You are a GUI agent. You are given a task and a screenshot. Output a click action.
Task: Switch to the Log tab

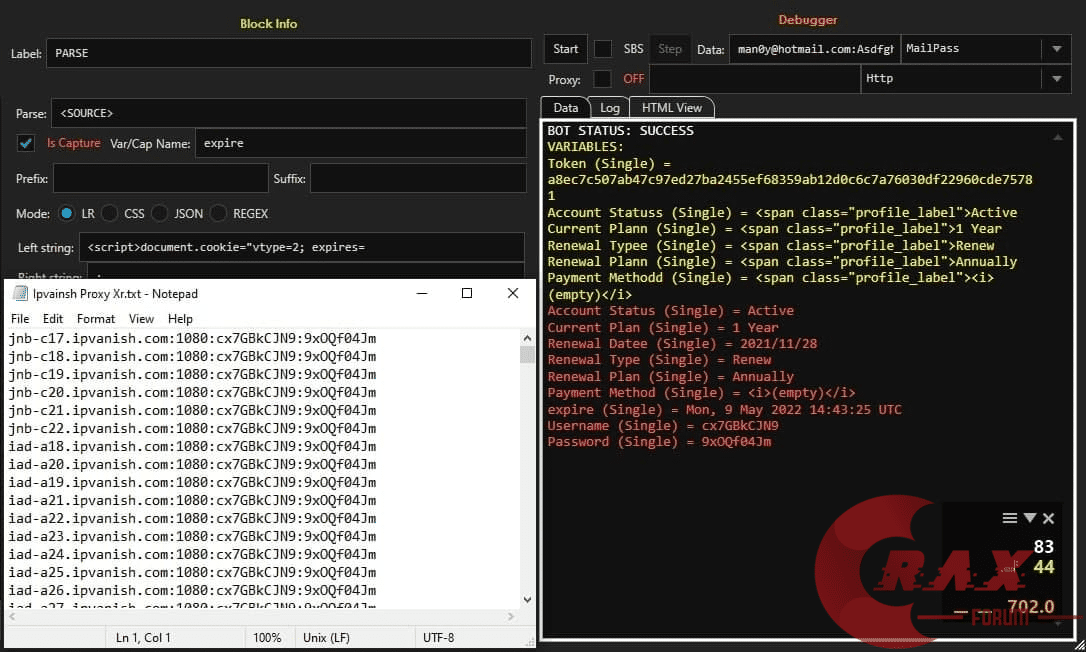click(x=610, y=108)
